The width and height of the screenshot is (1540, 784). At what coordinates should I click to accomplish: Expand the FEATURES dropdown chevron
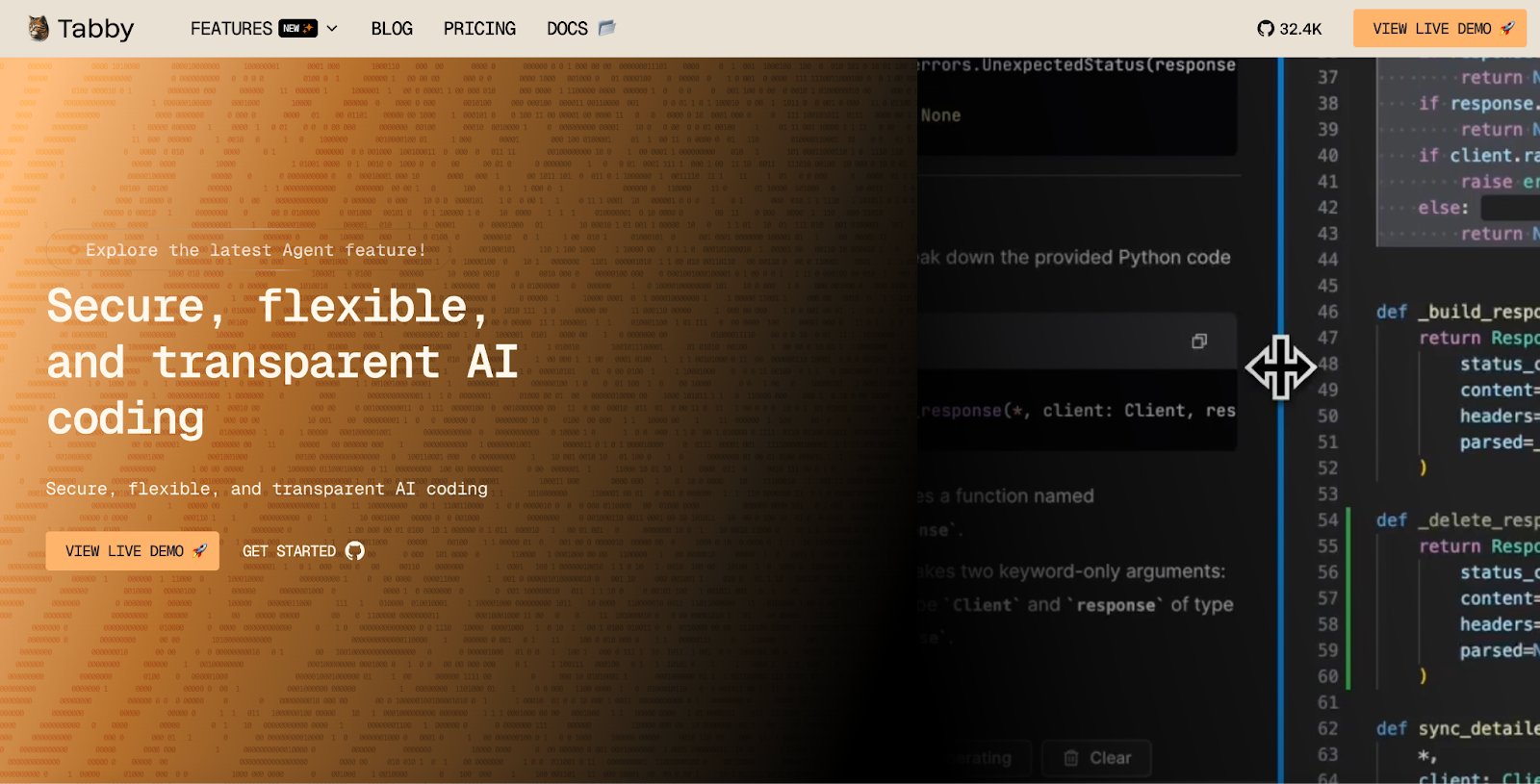click(332, 29)
